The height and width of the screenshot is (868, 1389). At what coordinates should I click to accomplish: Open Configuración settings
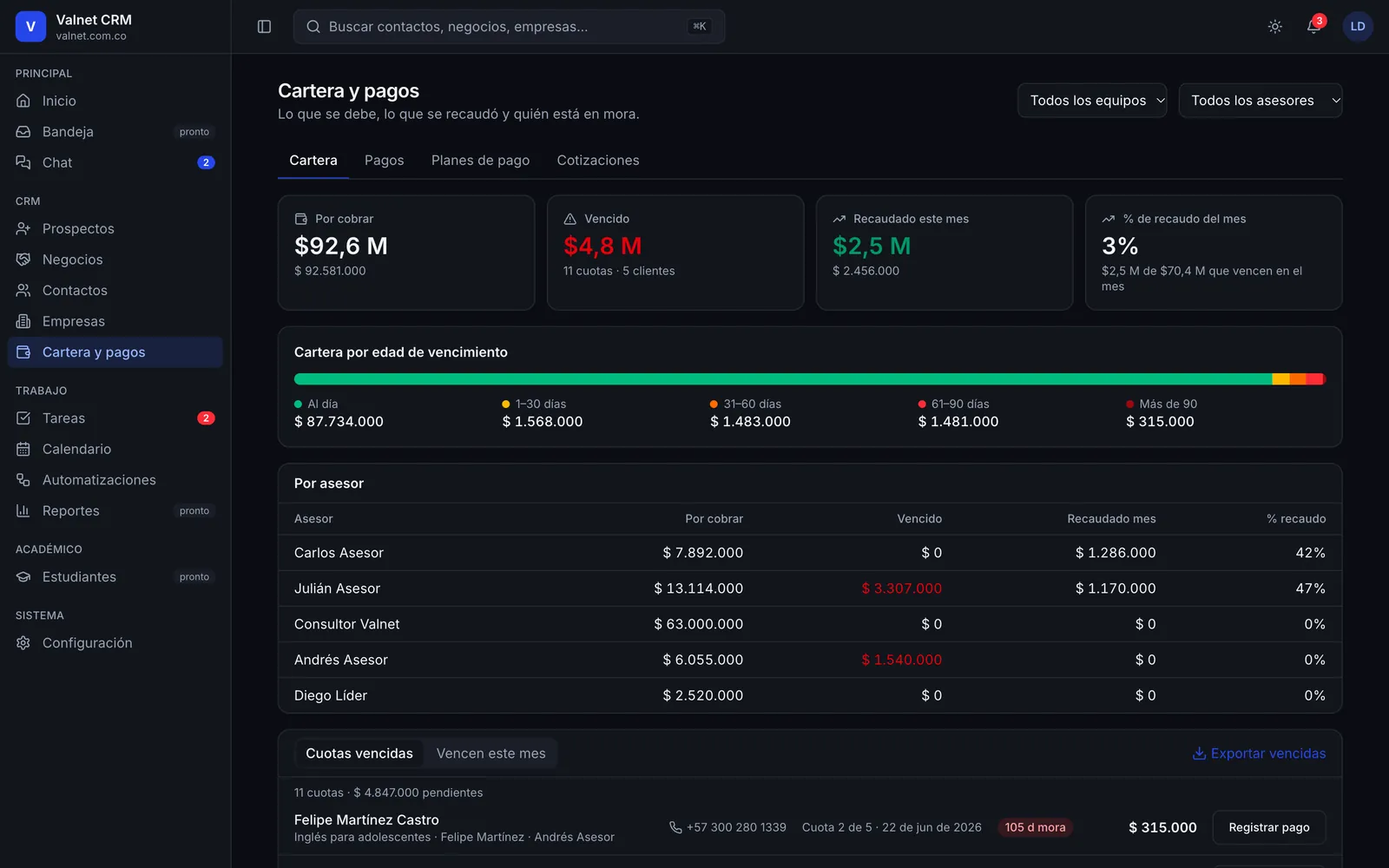click(x=115, y=643)
